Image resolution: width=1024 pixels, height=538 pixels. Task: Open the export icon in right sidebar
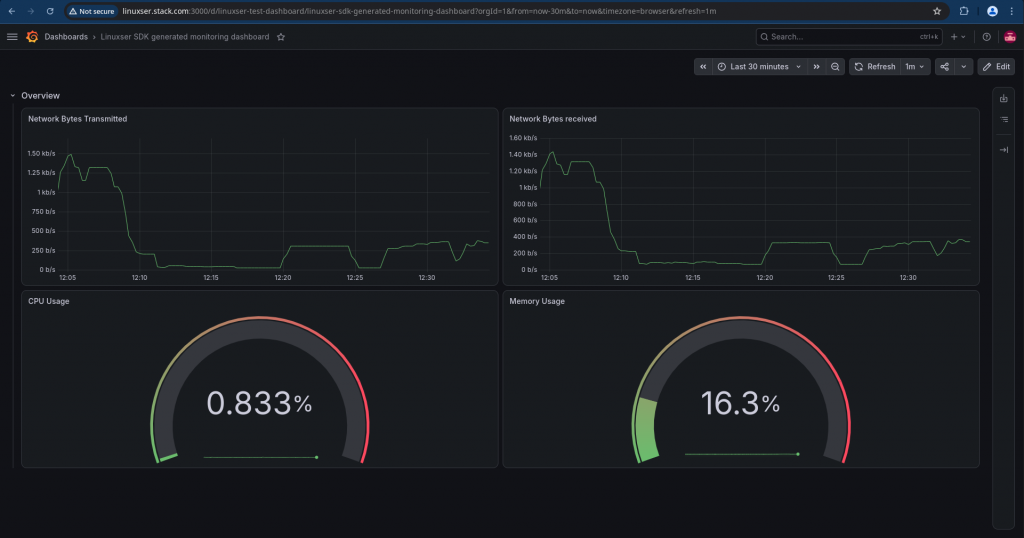click(x=1004, y=99)
